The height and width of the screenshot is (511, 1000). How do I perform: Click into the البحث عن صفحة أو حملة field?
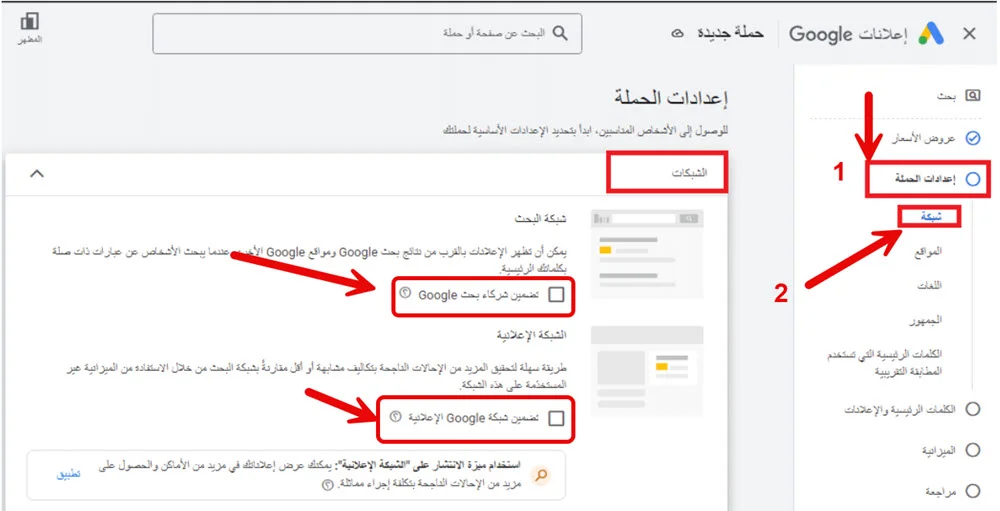367,33
